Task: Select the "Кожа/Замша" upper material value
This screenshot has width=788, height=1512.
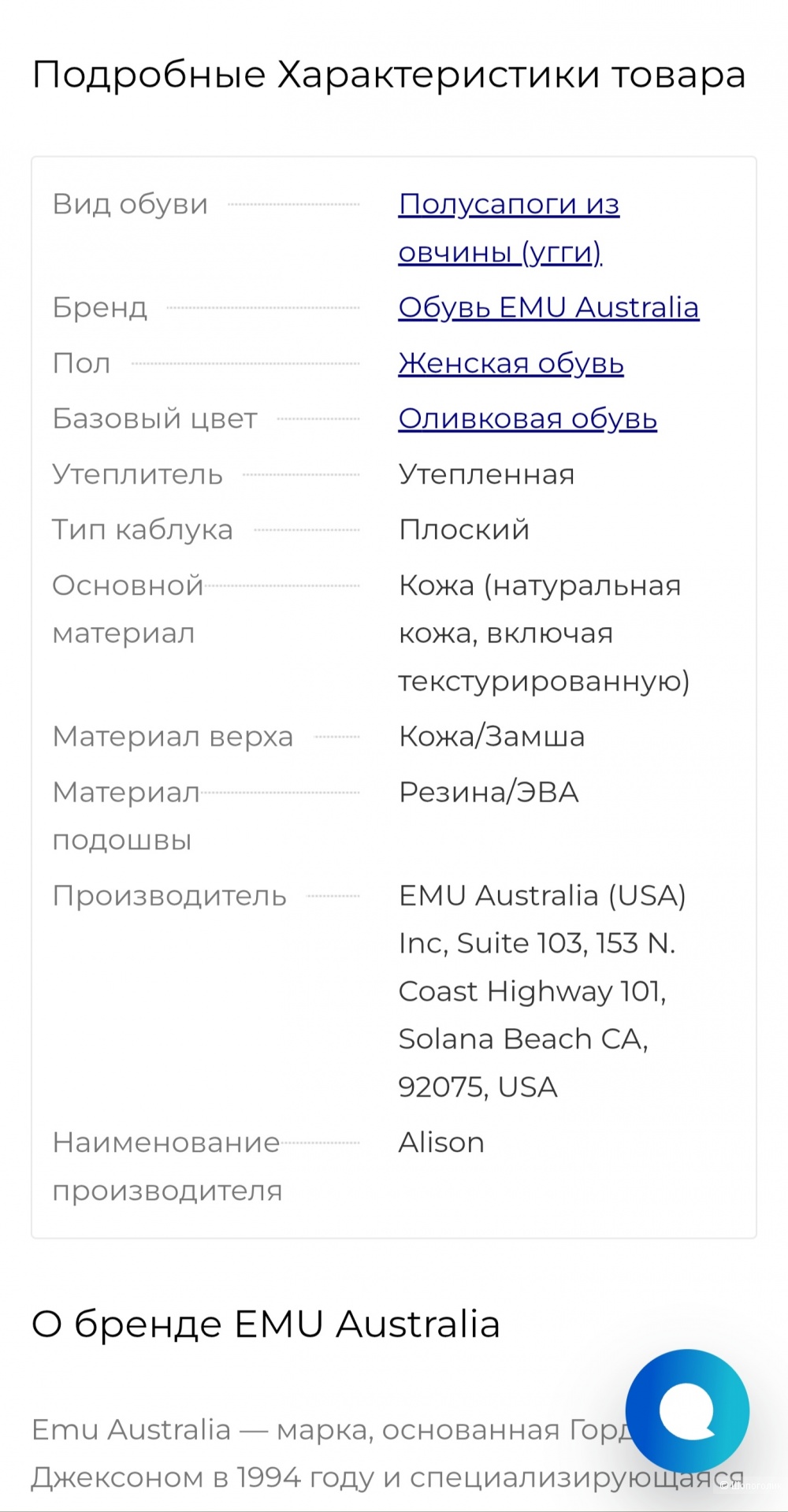Action: click(x=492, y=736)
